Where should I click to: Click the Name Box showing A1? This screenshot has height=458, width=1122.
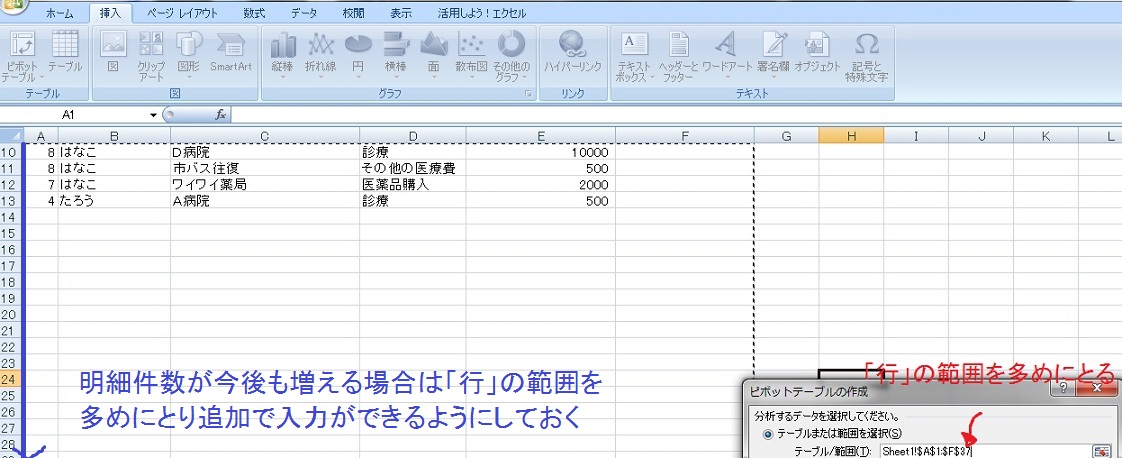pyautogui.click(x=68, y=114)
